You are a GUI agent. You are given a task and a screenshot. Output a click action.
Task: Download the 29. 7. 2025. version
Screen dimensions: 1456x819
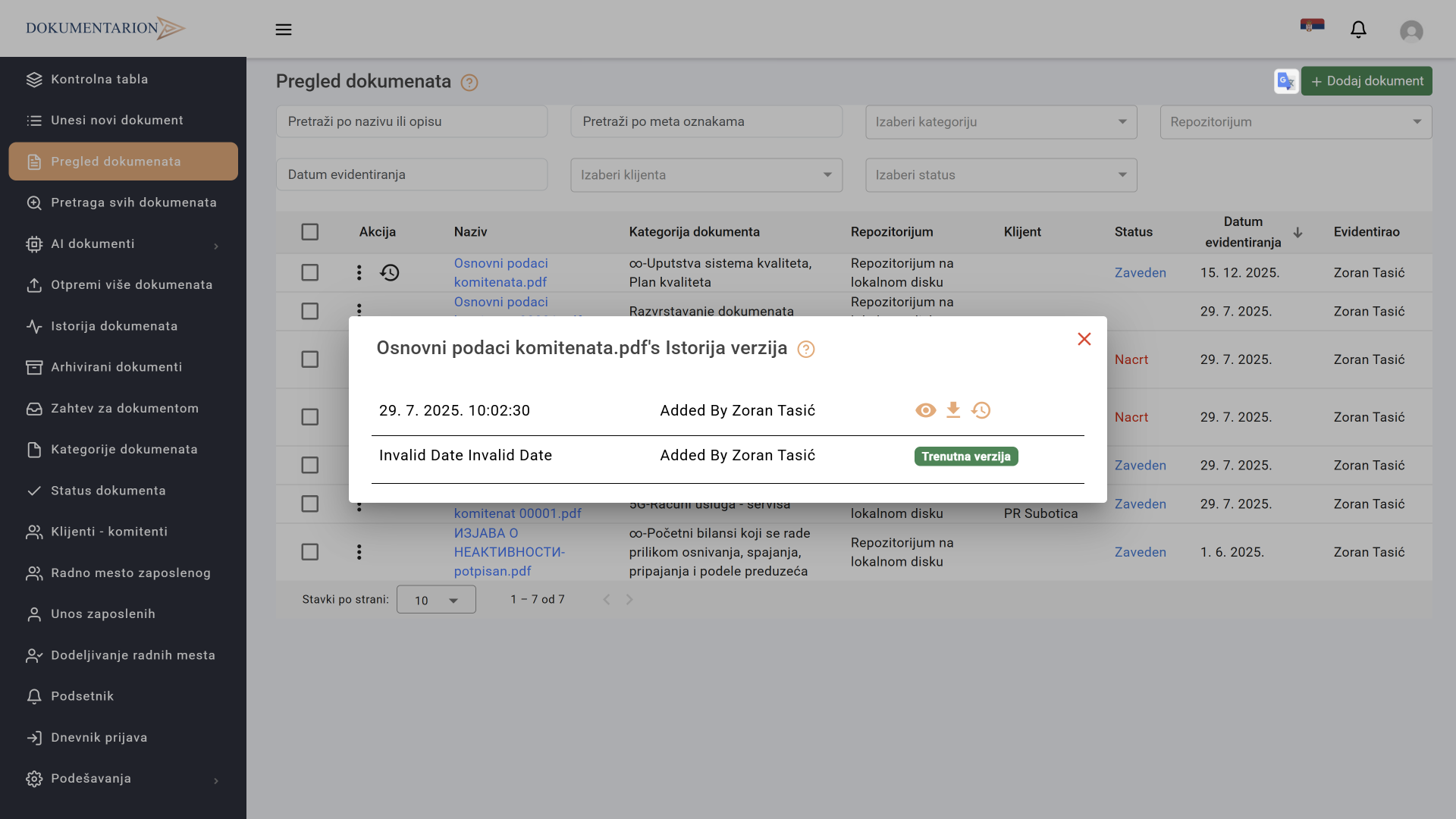tap(953, 410)
